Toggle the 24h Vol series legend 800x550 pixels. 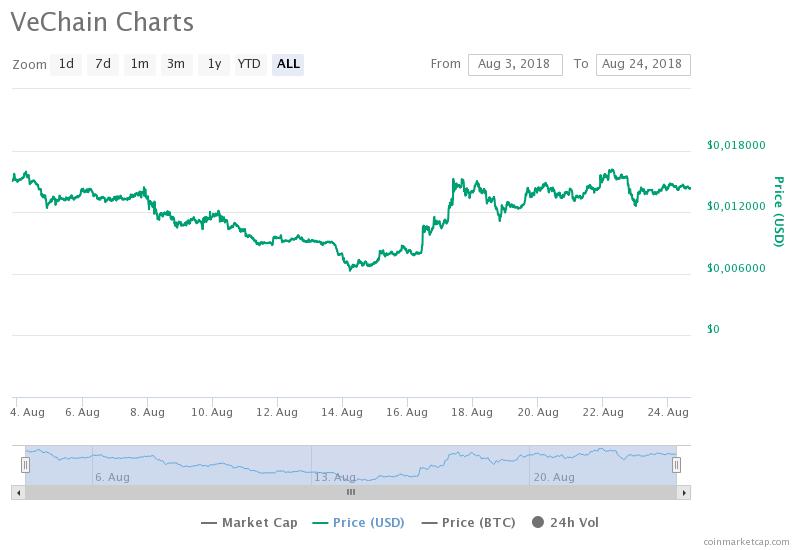pyautogui.click(x=565, y=522)
